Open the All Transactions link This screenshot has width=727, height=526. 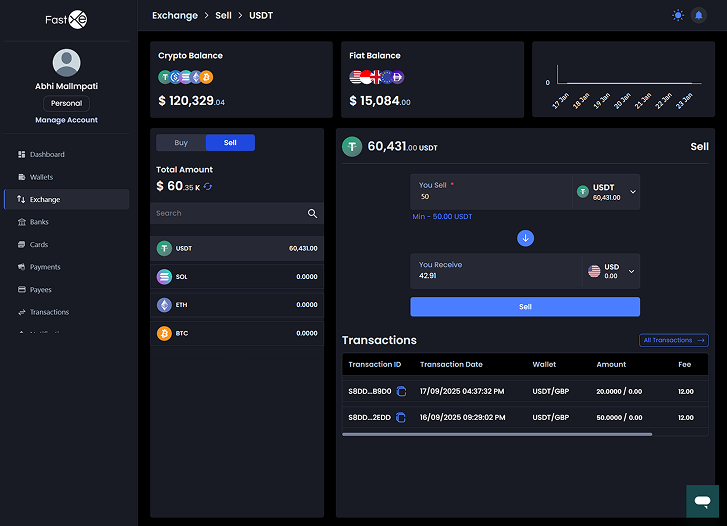(x=673, y=340)
